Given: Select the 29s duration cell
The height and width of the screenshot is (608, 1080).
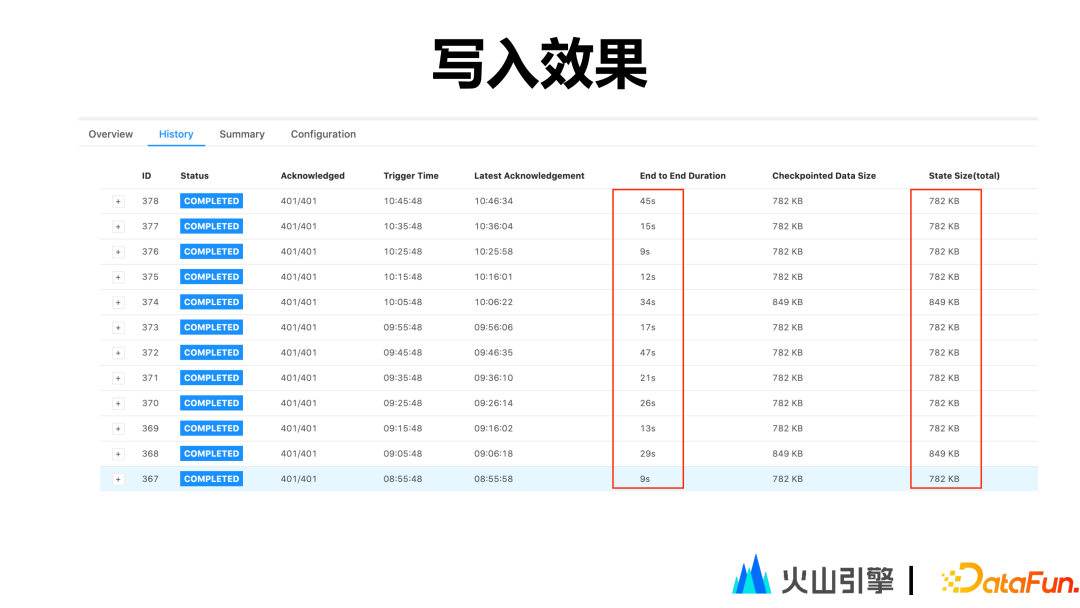Looking at the screenshot, I should pyautogui.click(x=647, y=454).
